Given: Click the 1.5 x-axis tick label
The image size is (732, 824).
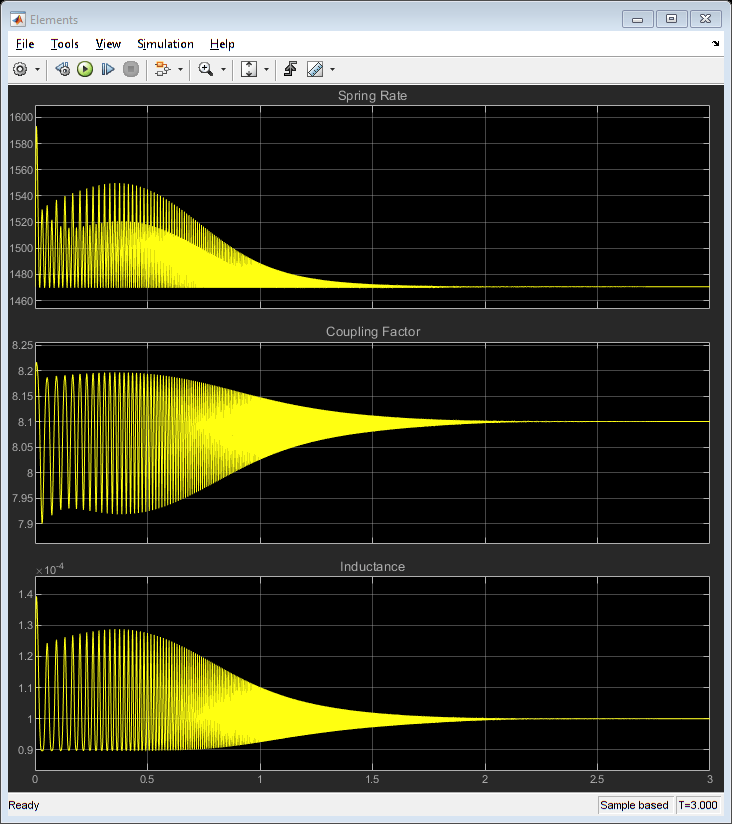Looking at the screenshot, I should pyautogui.click(x=372, y=779).
